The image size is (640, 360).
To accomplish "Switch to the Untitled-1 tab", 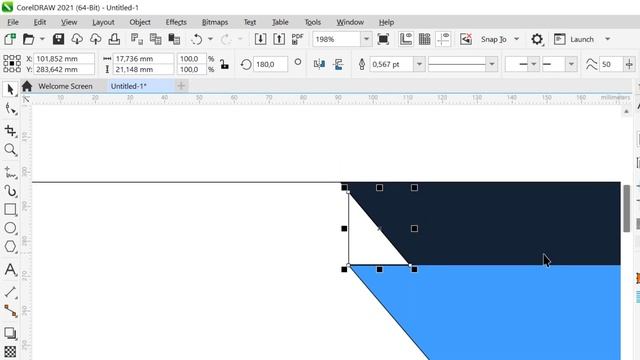I will click(129, 86).
